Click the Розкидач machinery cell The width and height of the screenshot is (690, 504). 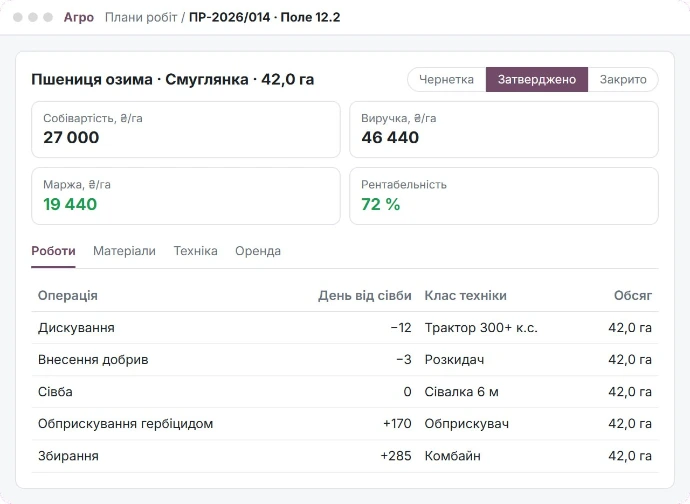[x=454, y=360]
